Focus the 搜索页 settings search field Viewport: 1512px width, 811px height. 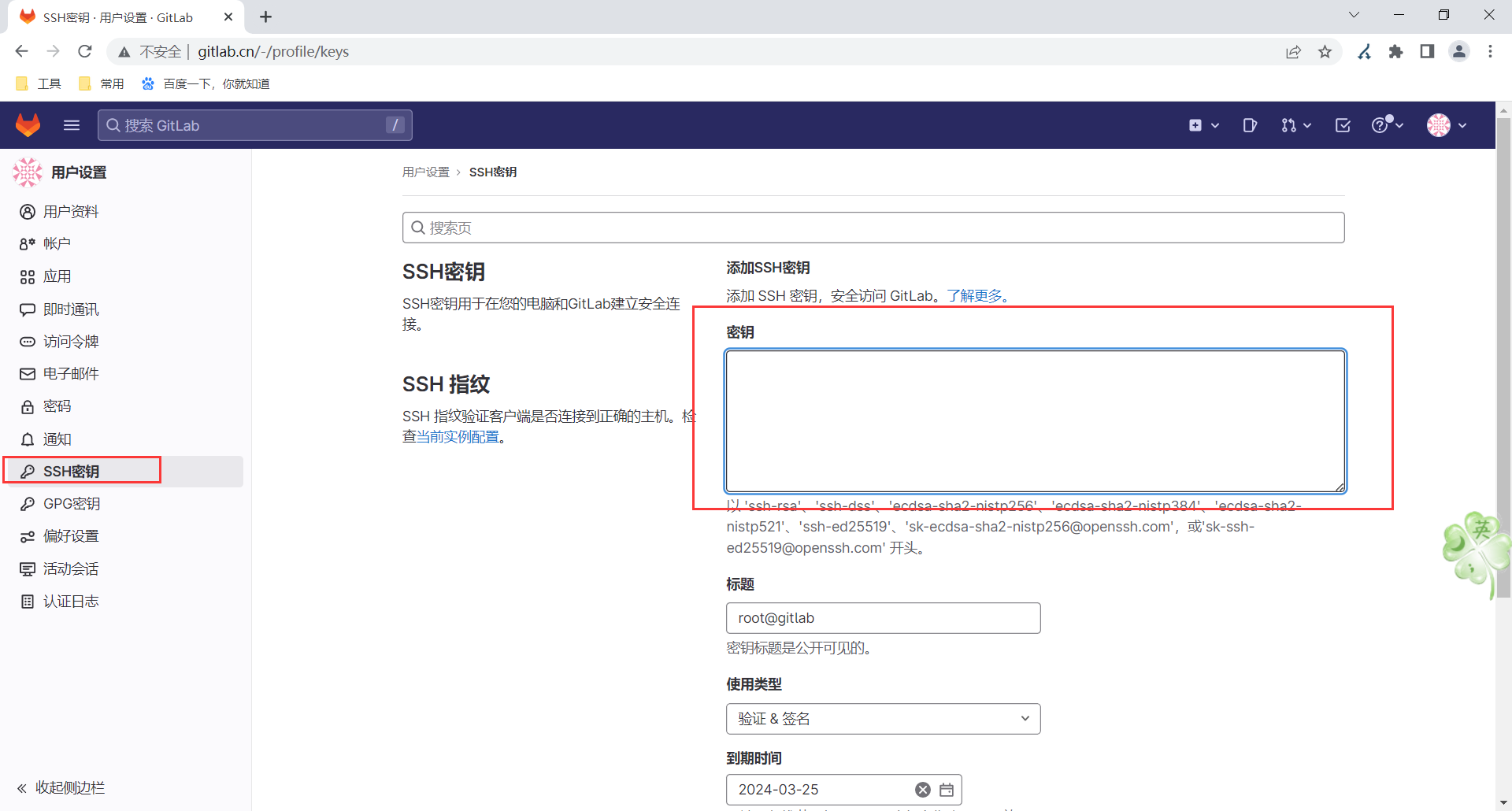coord(873,228)
